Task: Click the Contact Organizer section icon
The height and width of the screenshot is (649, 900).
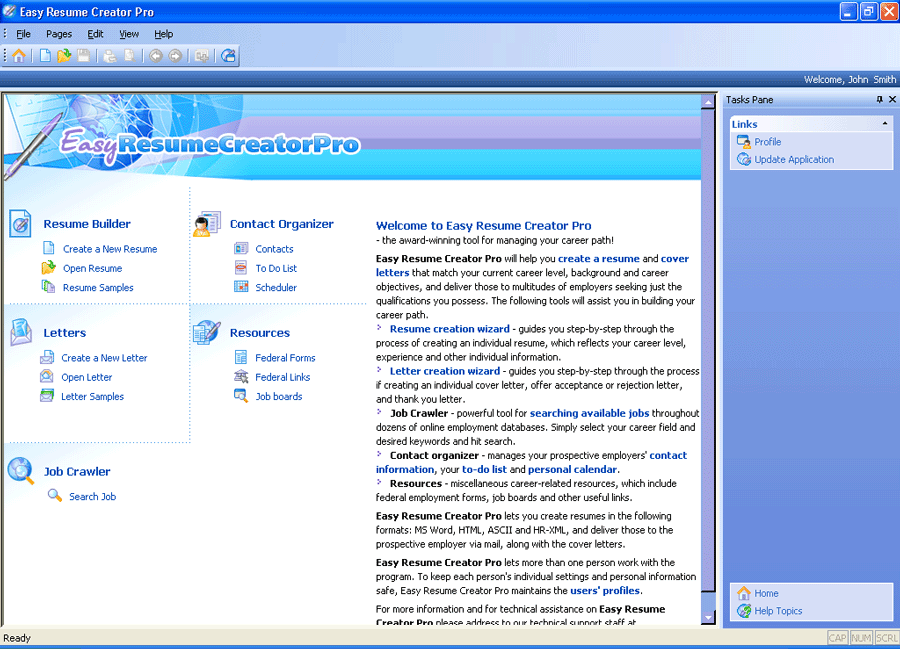Action: 207,223
